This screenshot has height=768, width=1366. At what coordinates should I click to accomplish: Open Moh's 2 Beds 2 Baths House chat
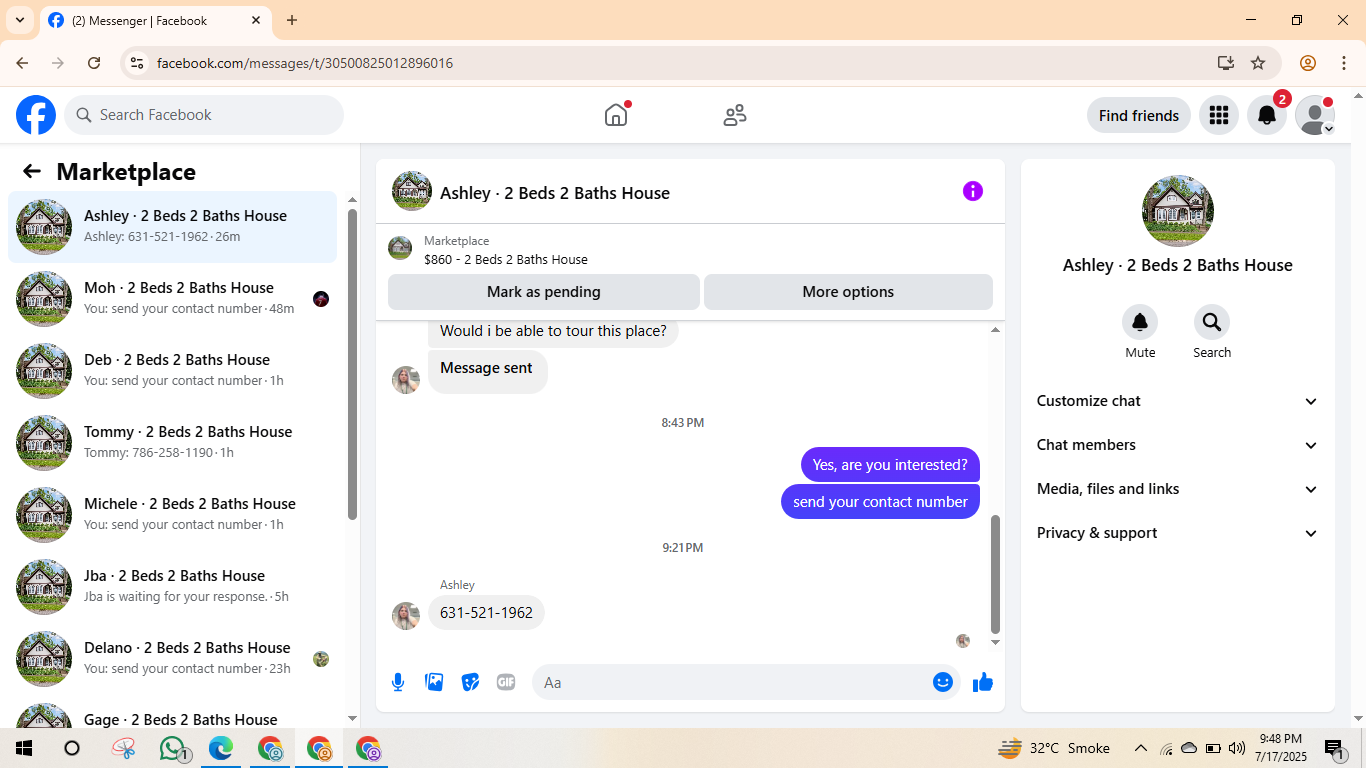tap(172, 299)
